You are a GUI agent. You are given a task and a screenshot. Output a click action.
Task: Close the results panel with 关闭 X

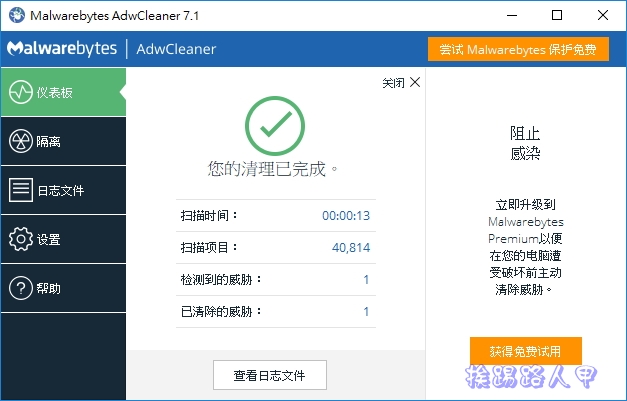pyautogui.click(x=401, y=83)
